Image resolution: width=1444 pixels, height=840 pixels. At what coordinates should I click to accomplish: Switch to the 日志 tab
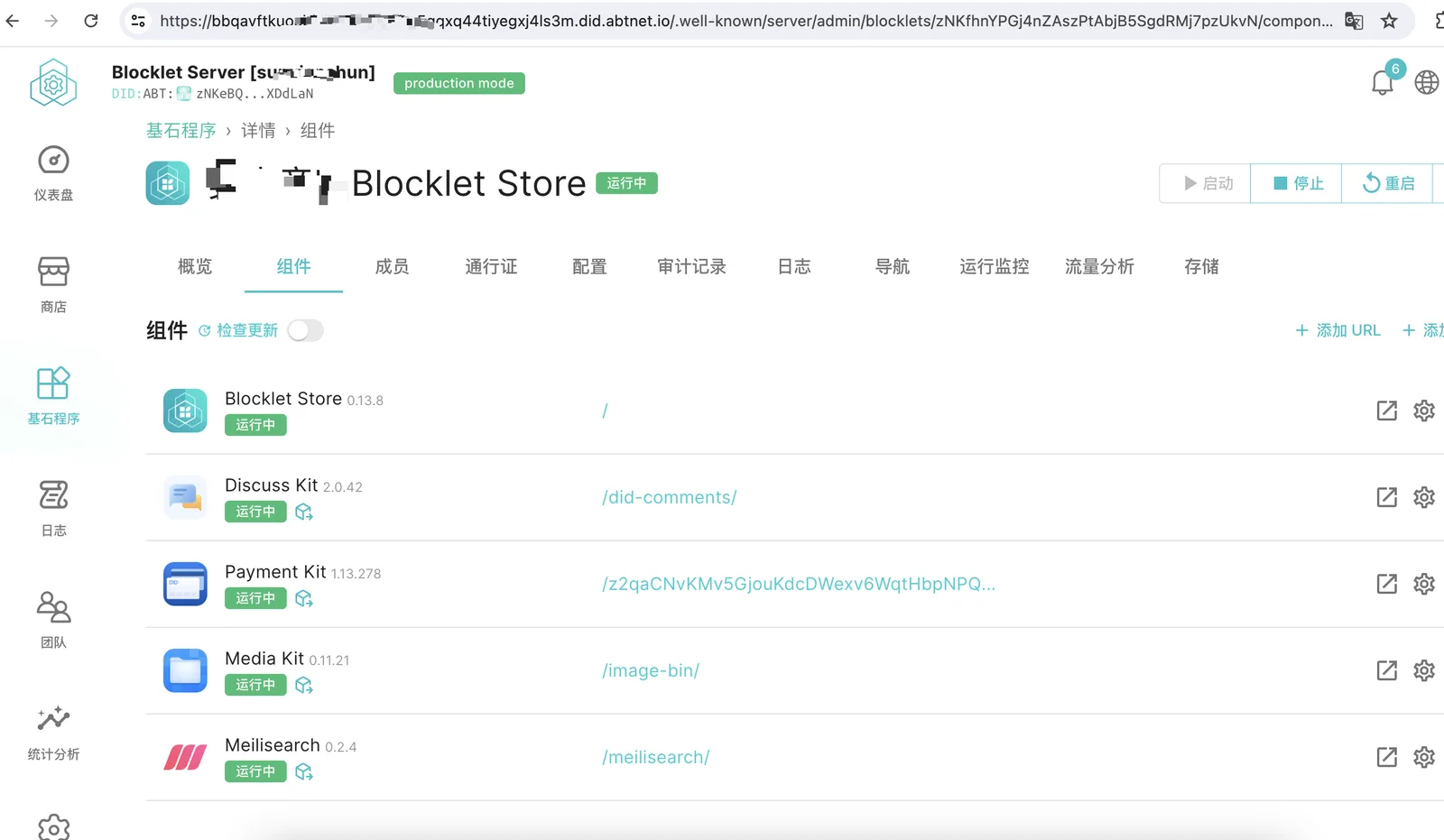click(794, 266)
